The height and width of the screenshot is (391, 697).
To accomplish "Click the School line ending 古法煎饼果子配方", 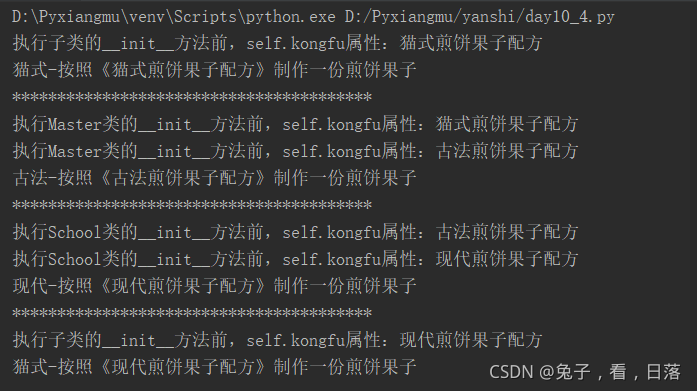I will (x=295, y=232).
